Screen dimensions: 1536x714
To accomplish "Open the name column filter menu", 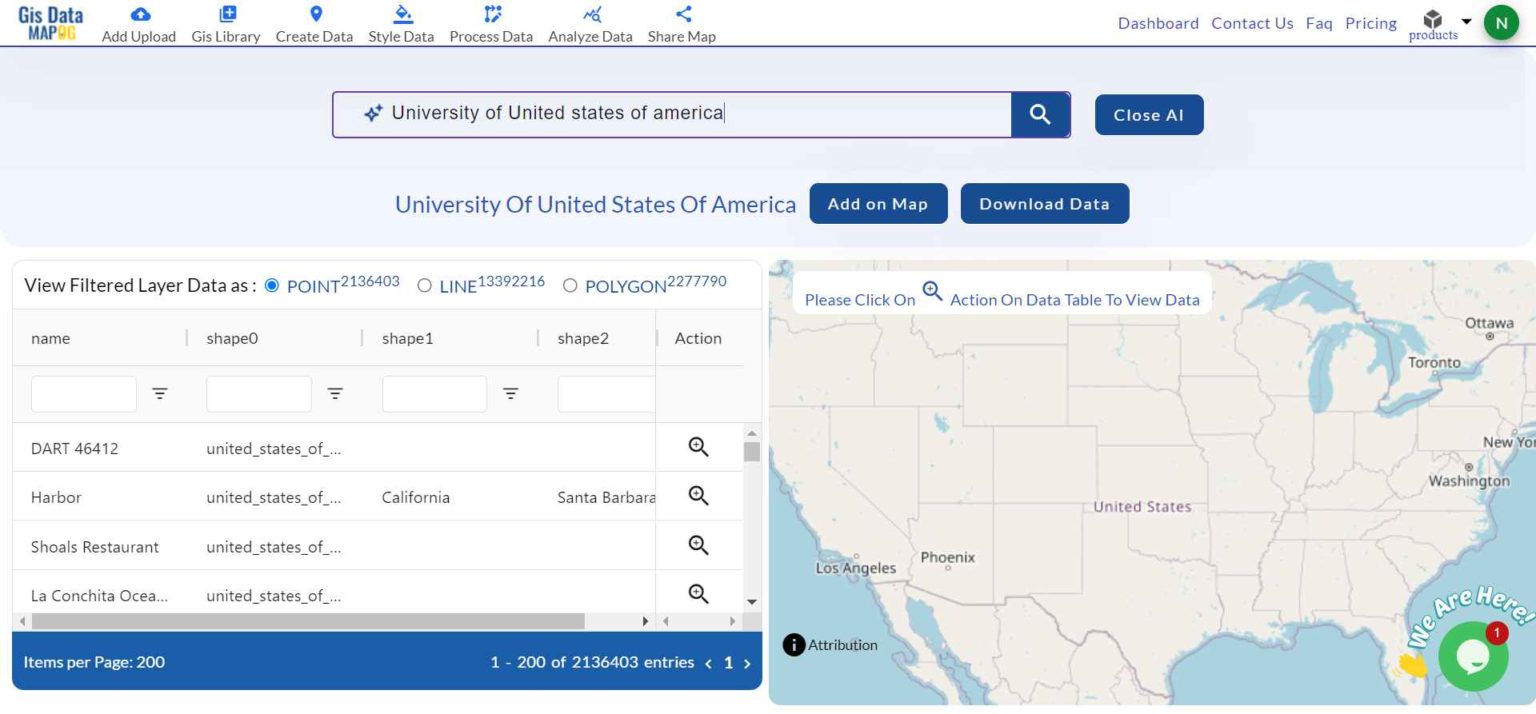I will coord(160,394).
